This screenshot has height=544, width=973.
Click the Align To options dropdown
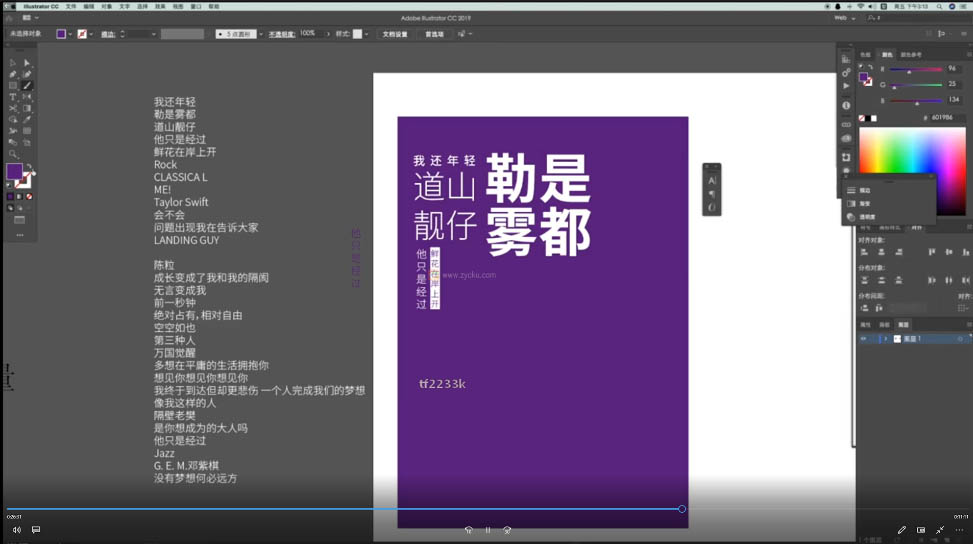(x=963, y=308)
